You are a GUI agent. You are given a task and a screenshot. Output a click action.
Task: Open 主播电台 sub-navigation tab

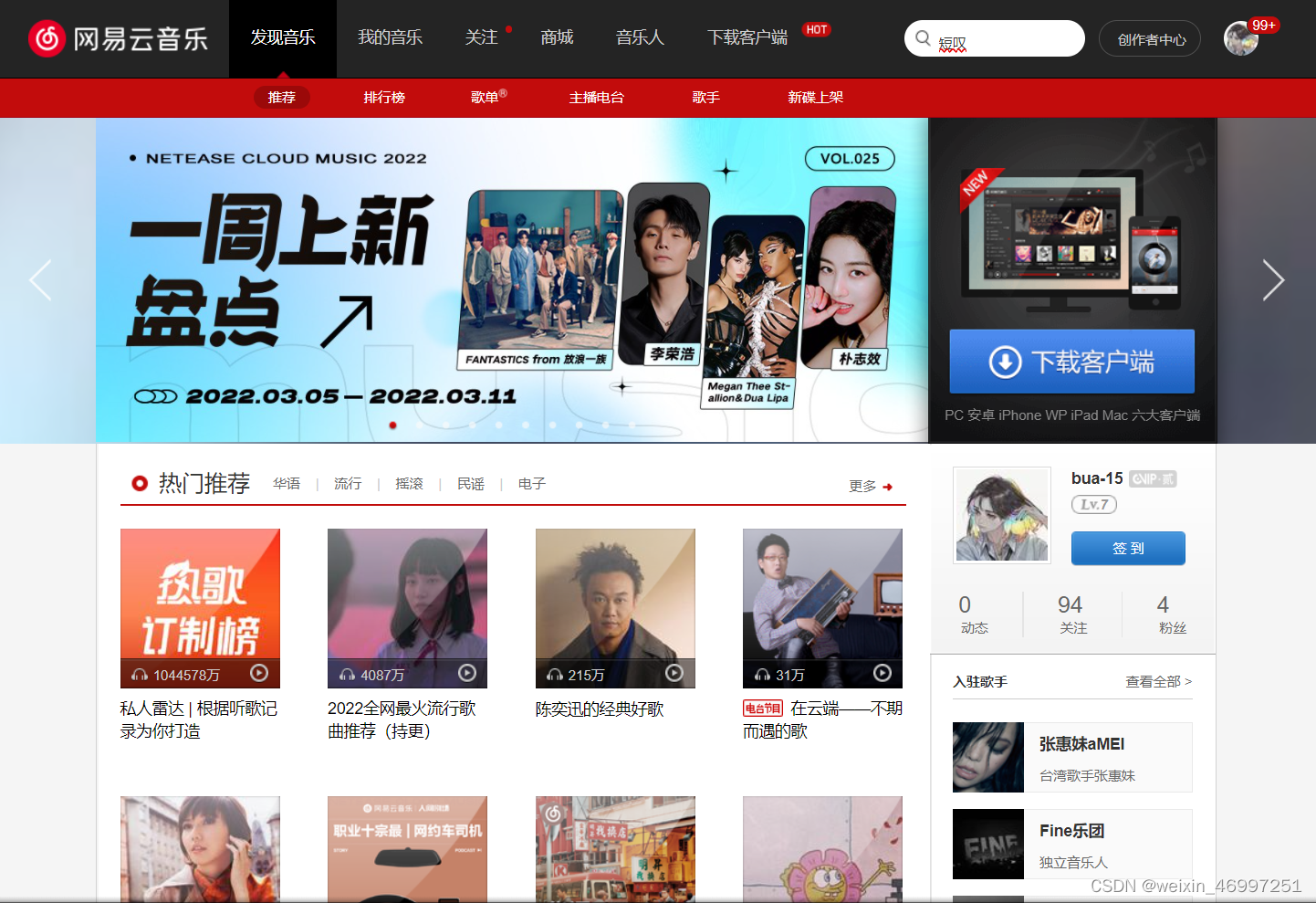[x=596, y=98]
